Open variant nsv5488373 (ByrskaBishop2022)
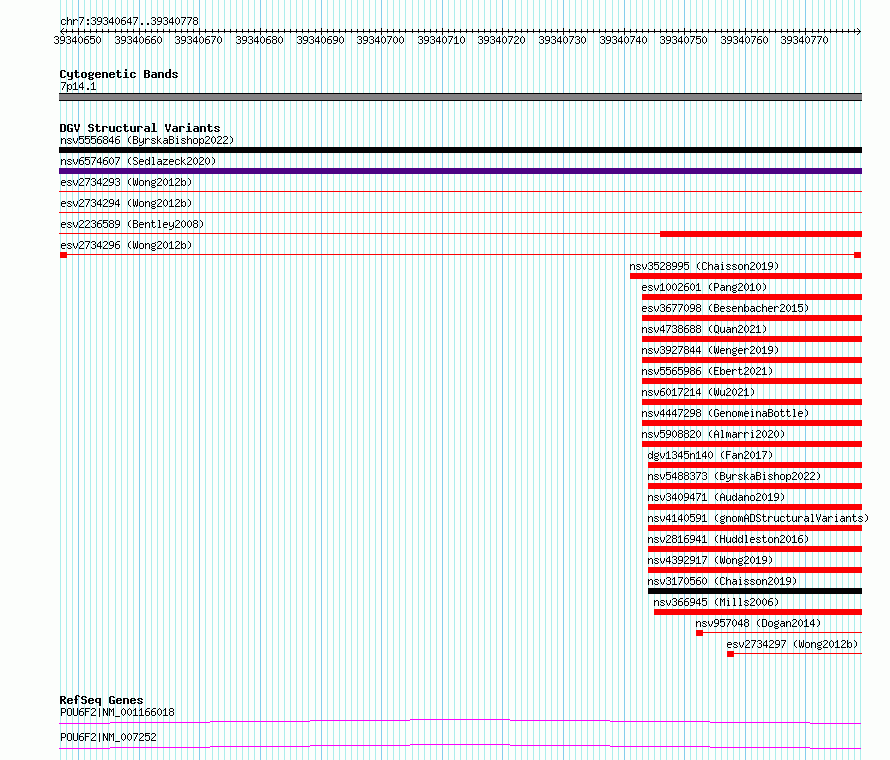 tap(734, 476)
